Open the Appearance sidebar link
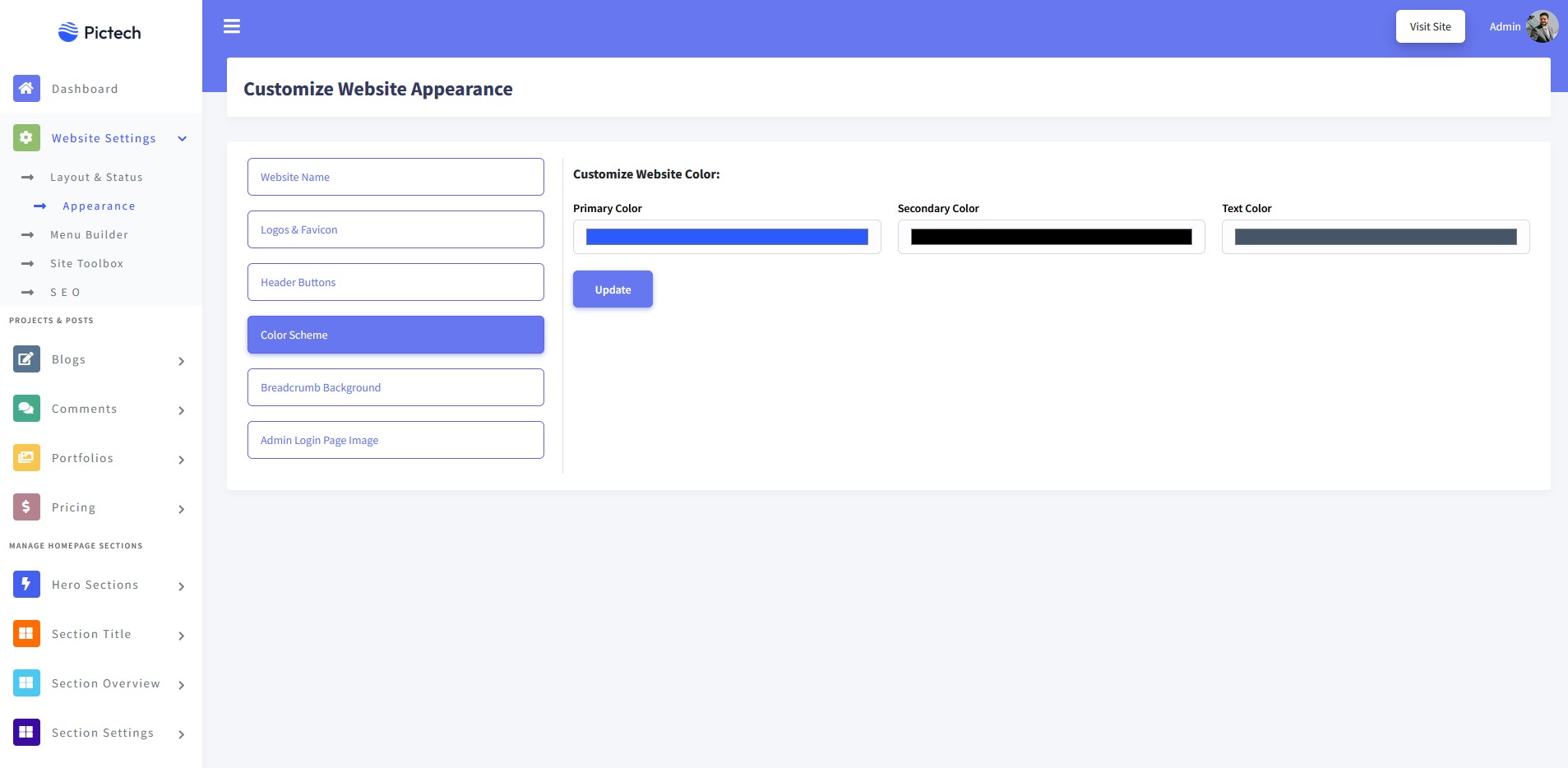Image resolution: width=1568 pixels, height=768 pixels. (x=99, y=206)
